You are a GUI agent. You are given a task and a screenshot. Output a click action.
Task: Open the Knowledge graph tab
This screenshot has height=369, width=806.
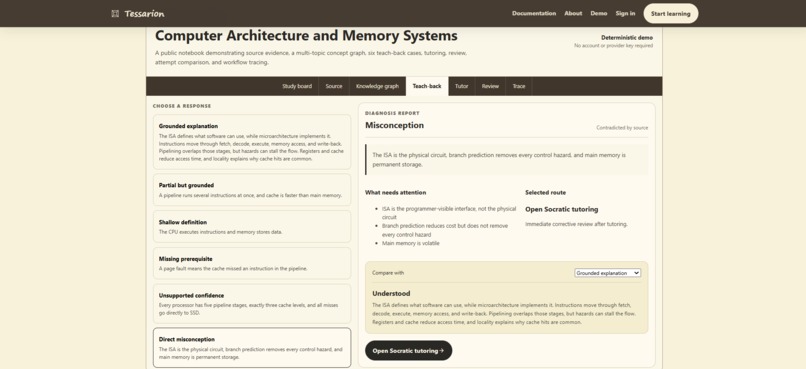[x=377, y=86]
